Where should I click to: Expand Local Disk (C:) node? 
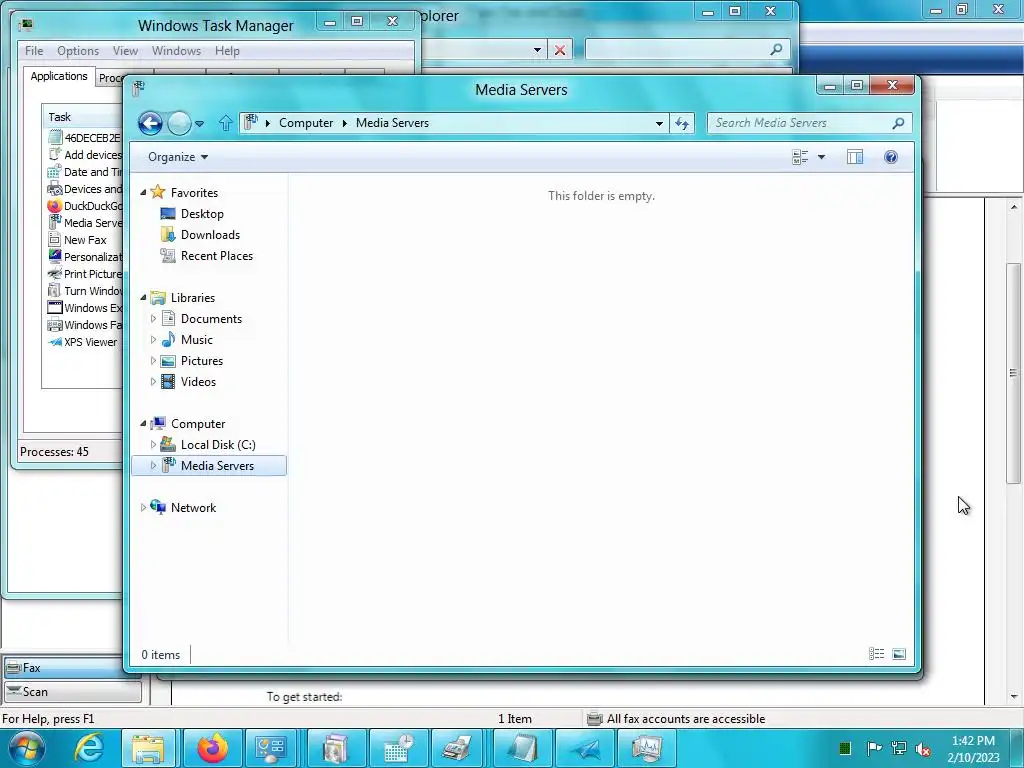153,445
